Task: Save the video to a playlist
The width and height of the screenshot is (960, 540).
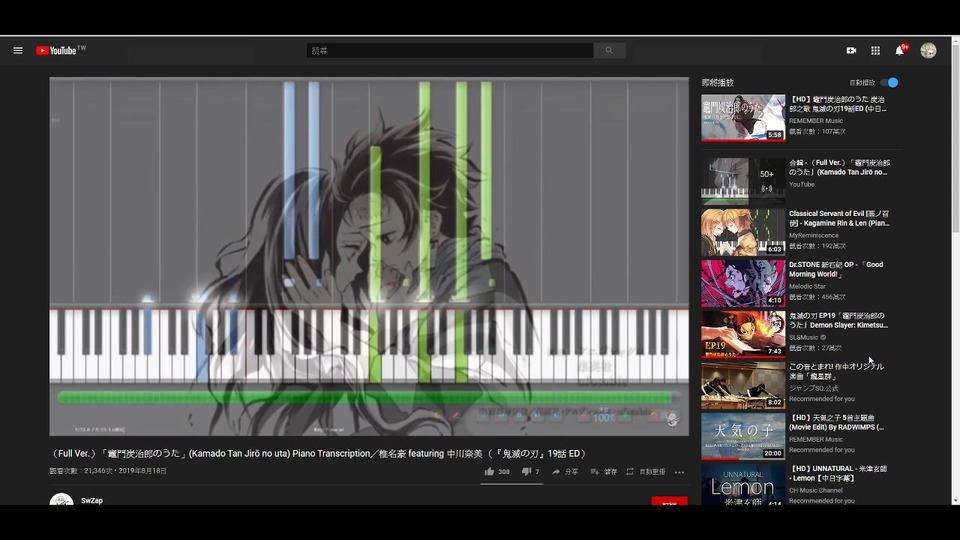Action: coord(604,471)
